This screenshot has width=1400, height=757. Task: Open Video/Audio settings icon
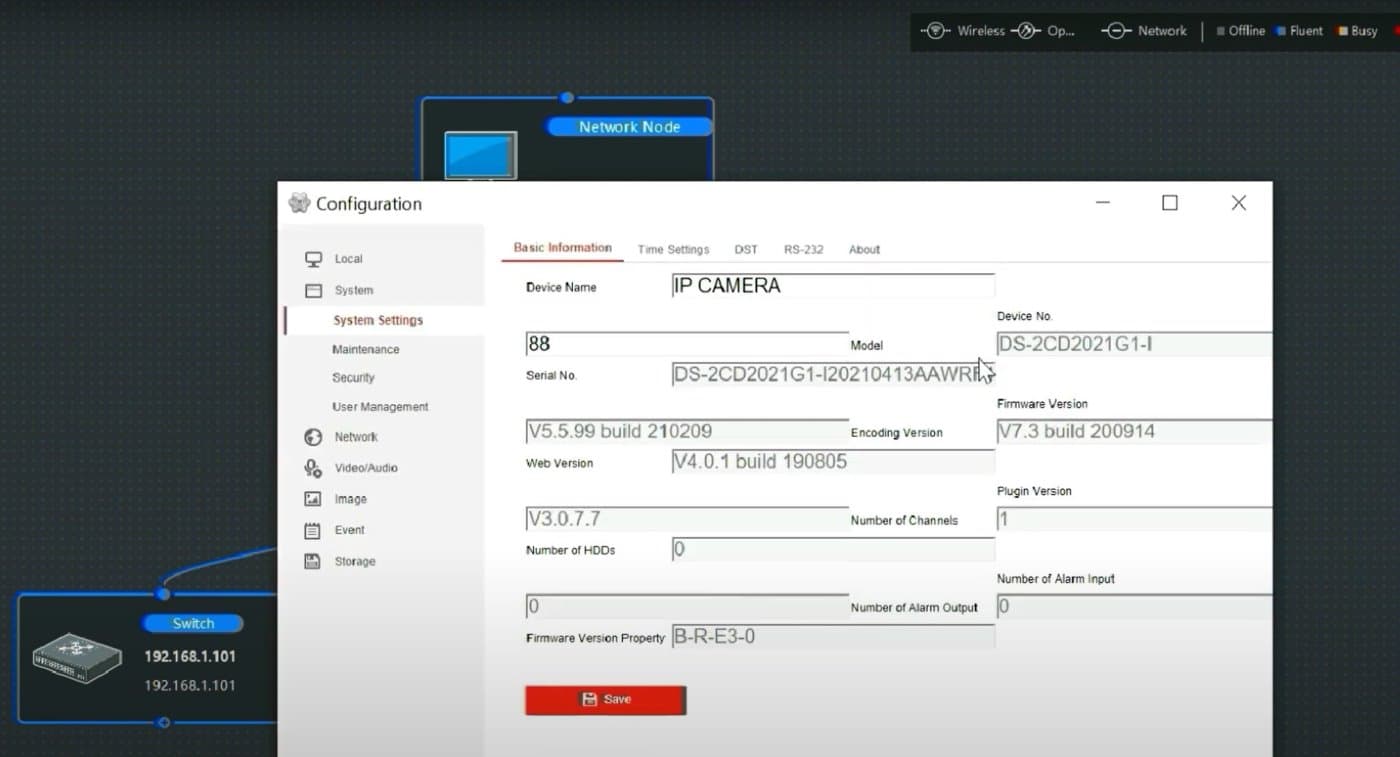(x=314, y=468)
